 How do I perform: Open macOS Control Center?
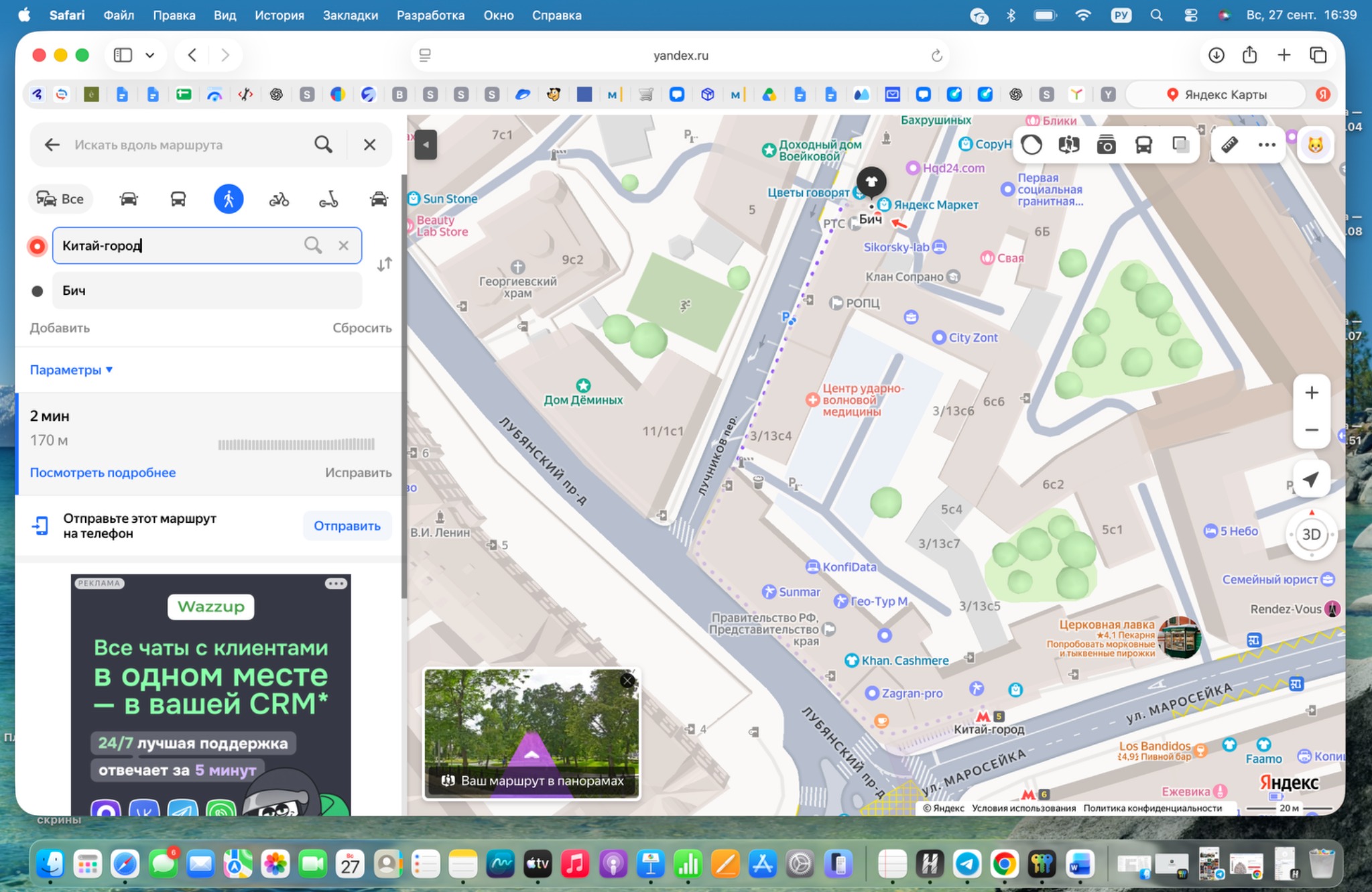(1190, 15)
